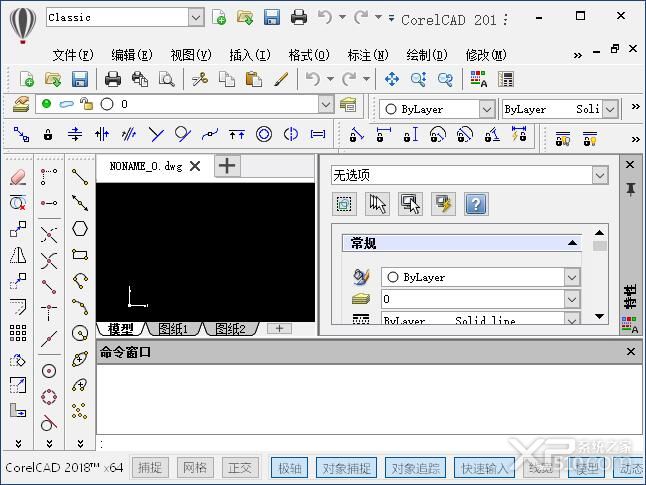Select the Rectangle drawing tool
Viewport: 646px width, 485px height.
80,255
